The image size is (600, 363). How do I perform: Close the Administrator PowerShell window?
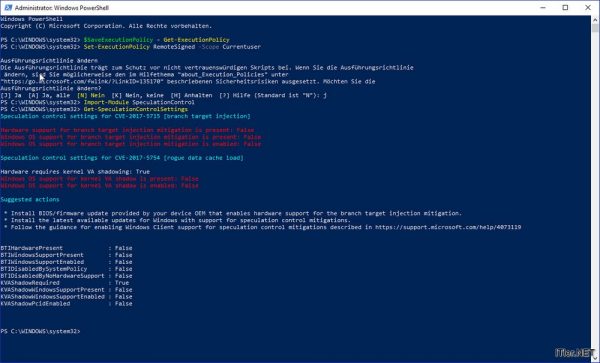[588, 8]
